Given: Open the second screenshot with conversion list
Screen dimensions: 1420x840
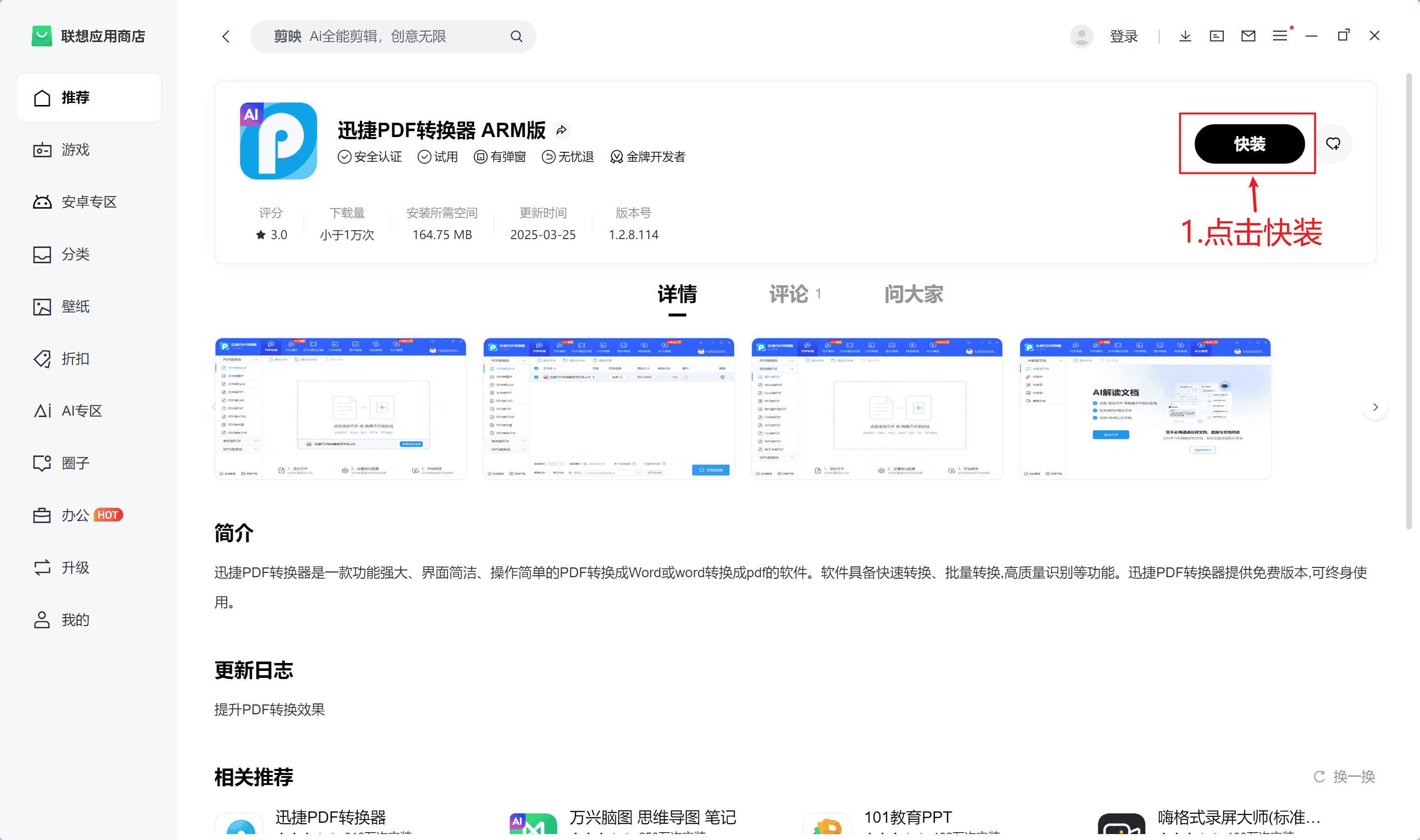Looking at the screenshot, I should (x=608, y=409).
